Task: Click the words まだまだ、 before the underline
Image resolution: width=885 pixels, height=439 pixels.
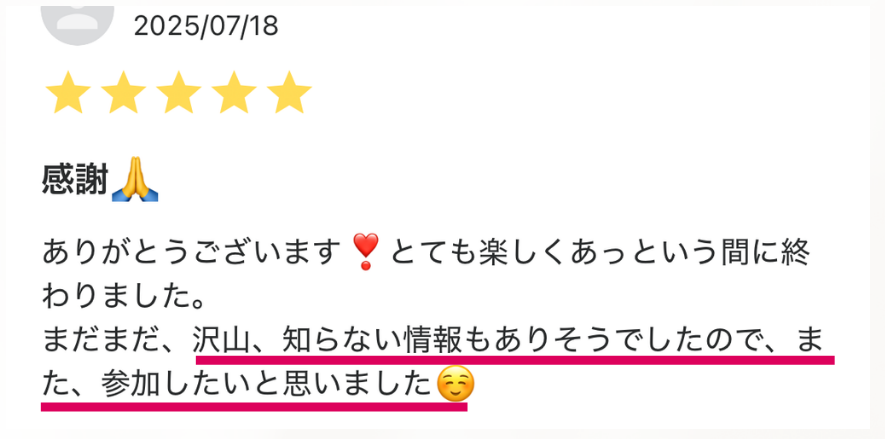Action: click(x=117, y=340)
